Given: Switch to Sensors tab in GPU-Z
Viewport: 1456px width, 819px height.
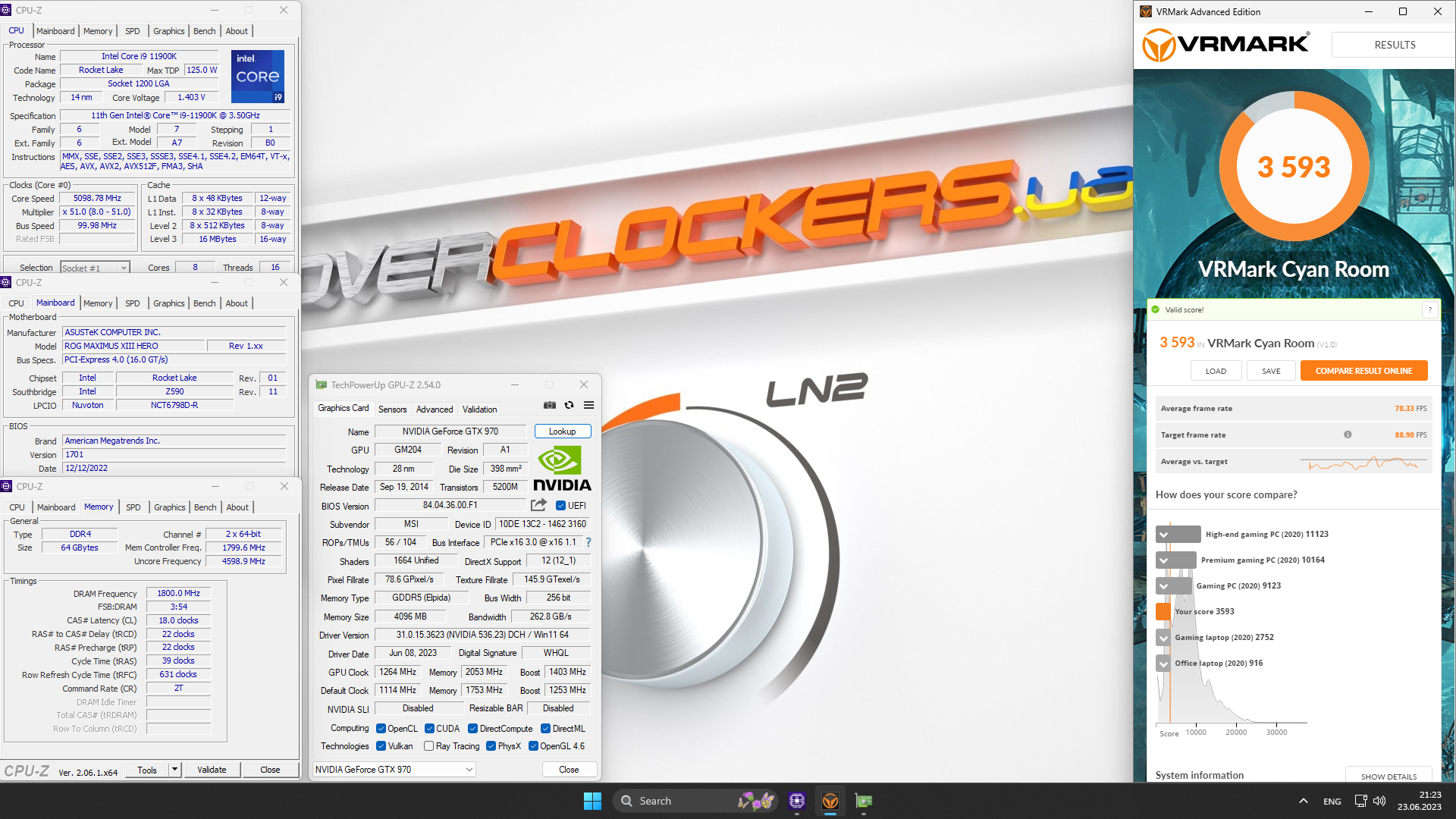Looking at the screenshot, I should 393,409.
